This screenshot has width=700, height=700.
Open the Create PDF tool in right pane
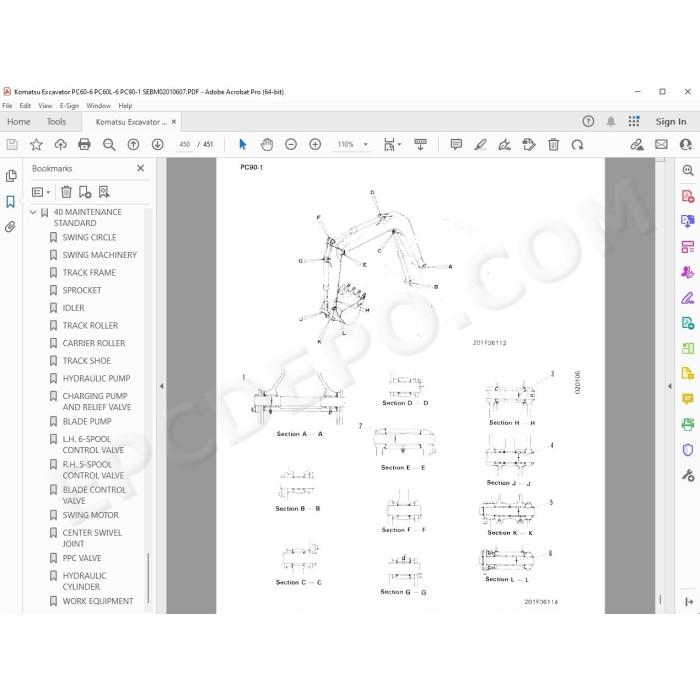pos(688,196)
